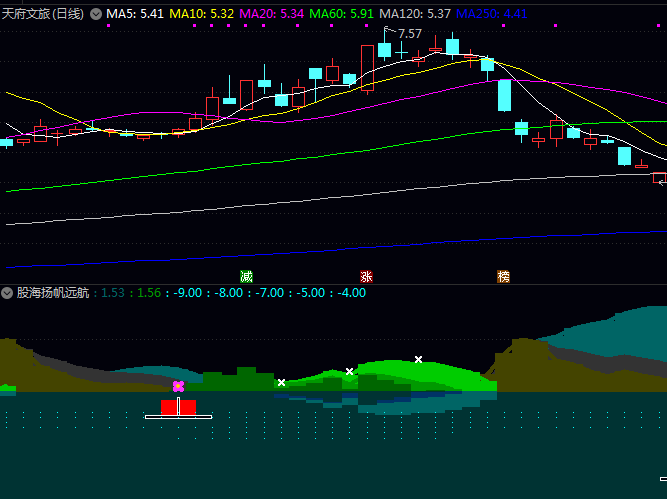Click the 7.57 high price label

tap(409, 34)
